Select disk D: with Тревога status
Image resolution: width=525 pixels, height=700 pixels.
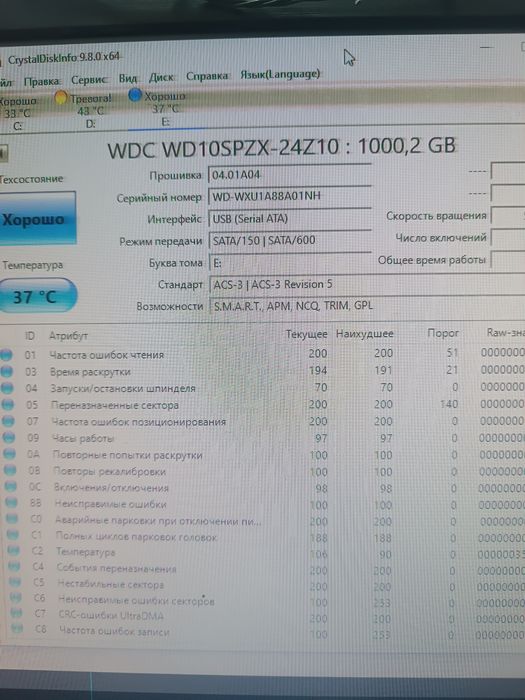tap(85, 110)
